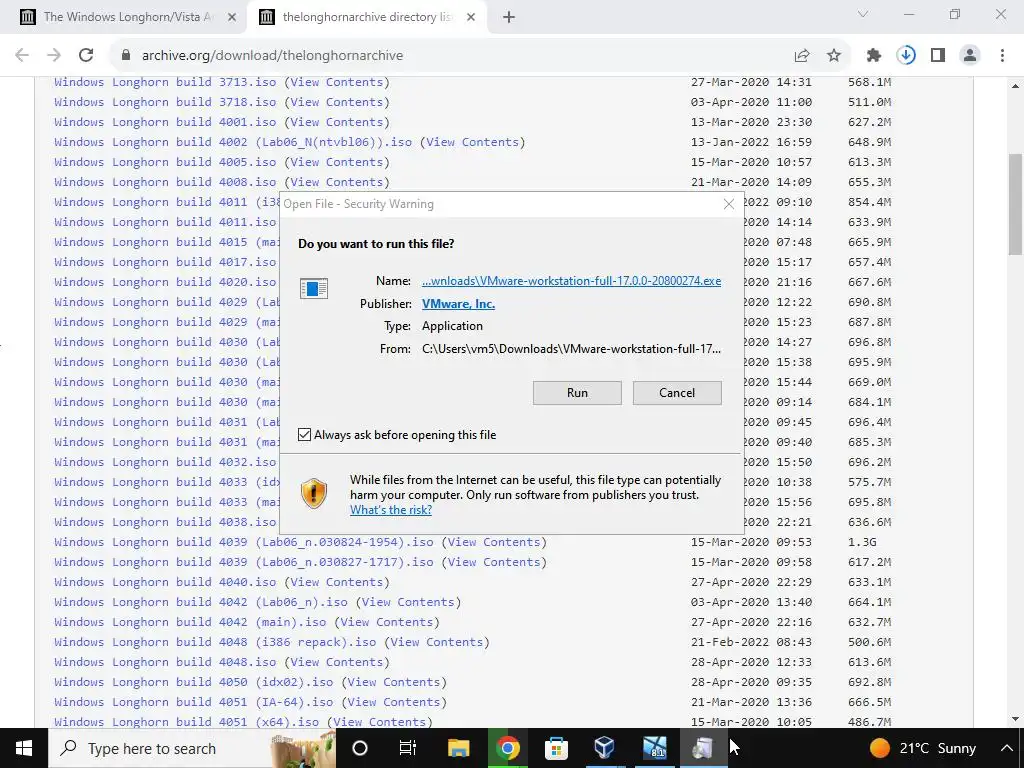Open the weather widget 21°C Sunny
Screen dimensions: 1024x768
click(923, 748)
